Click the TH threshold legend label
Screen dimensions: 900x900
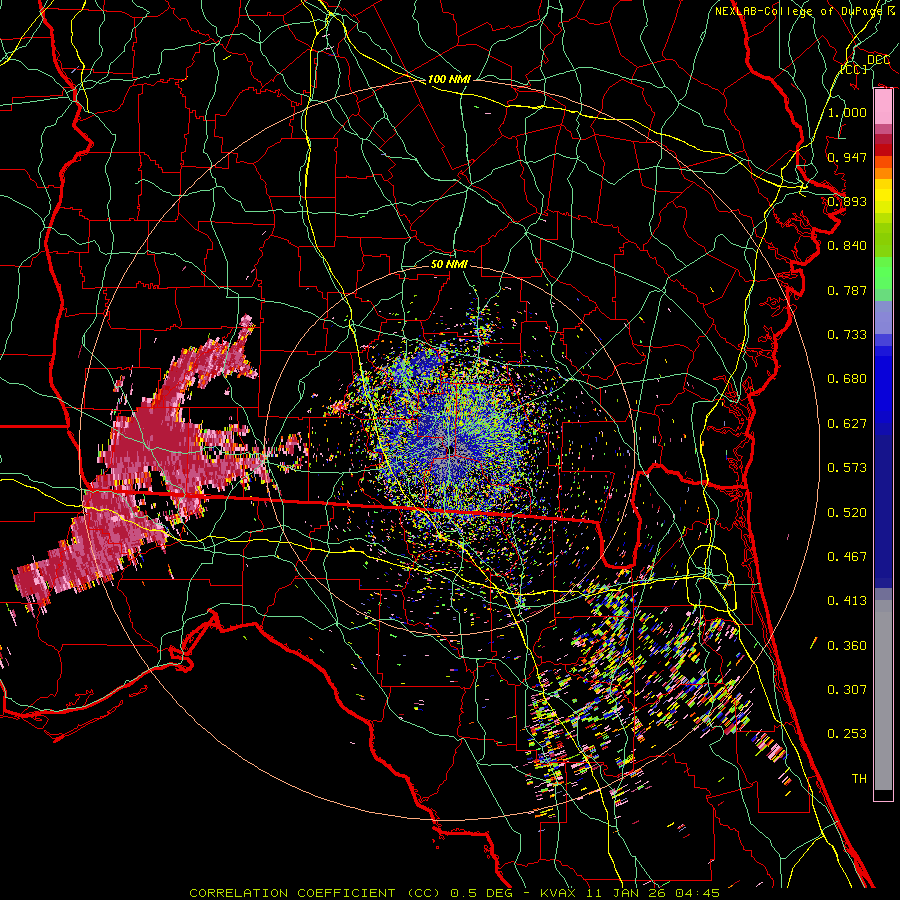click(x=859, y=779)
